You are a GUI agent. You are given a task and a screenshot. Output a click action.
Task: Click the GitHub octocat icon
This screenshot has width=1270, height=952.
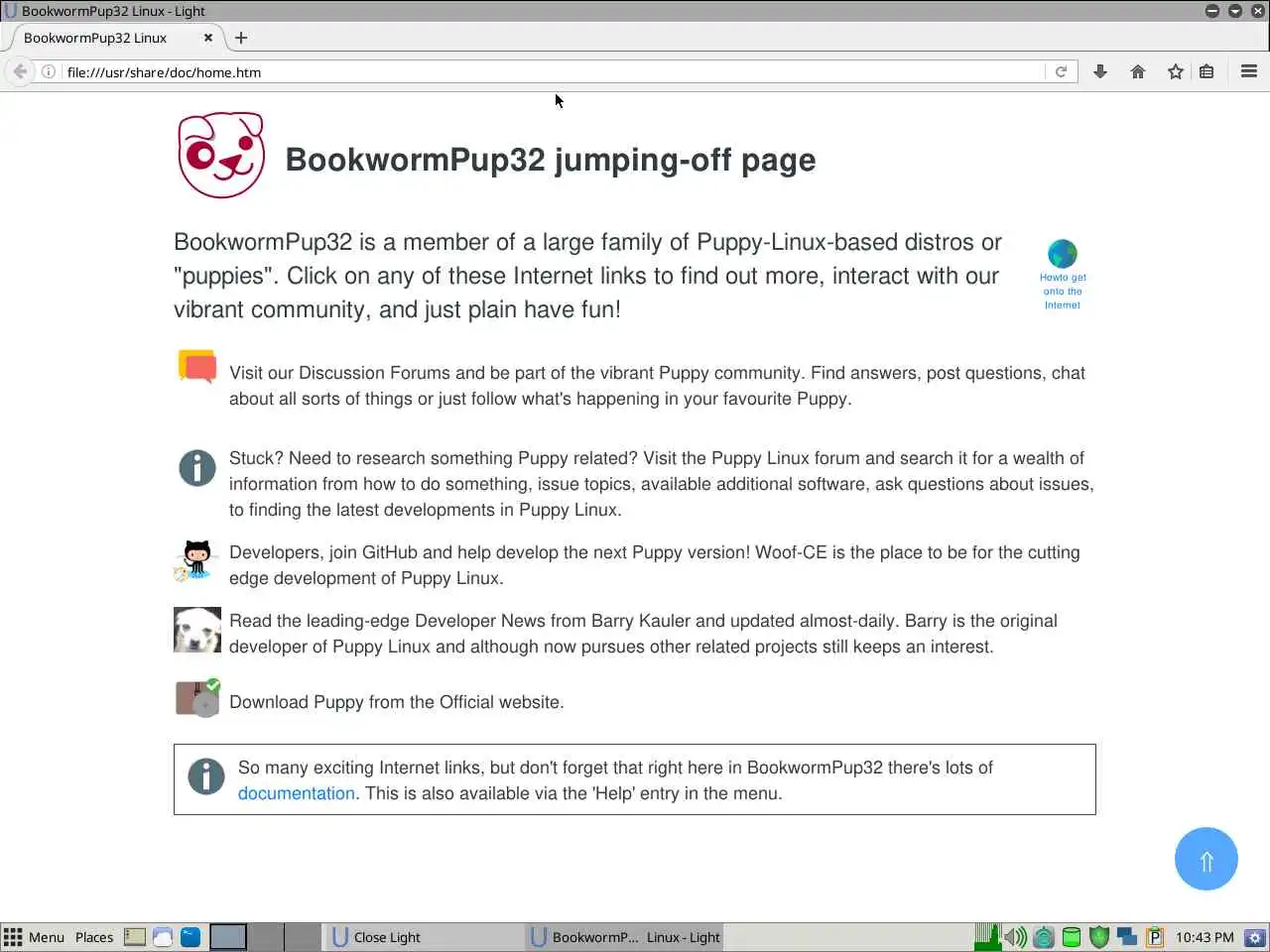tap(195, 561)
